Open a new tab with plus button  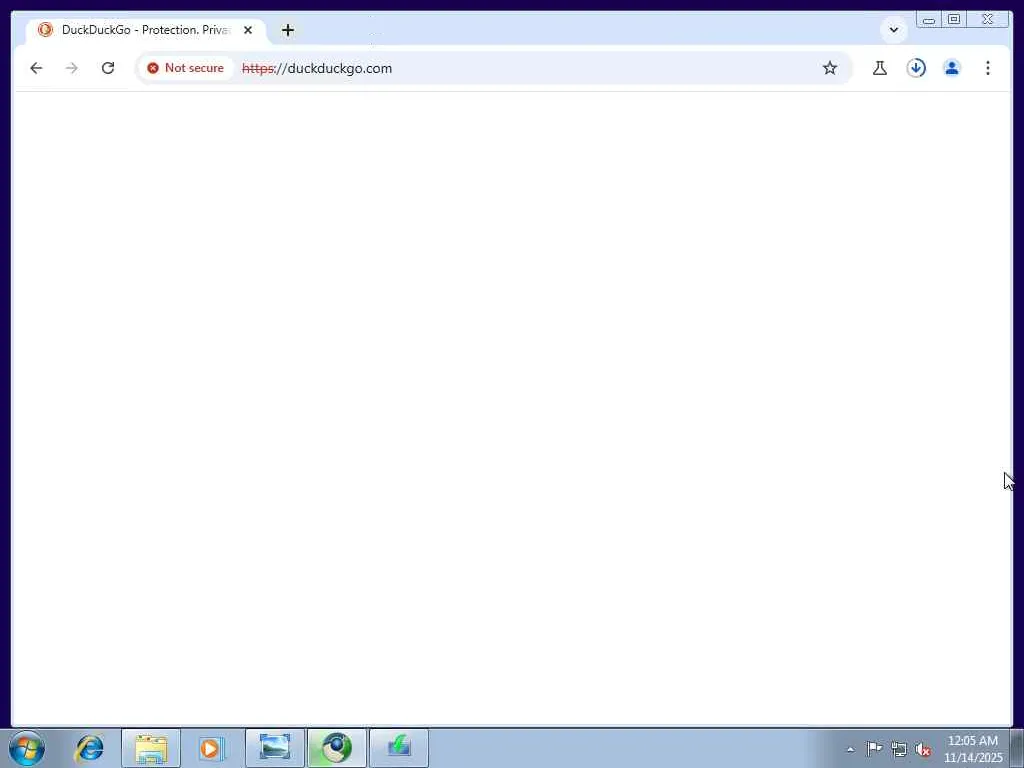[x=288, y=30]
